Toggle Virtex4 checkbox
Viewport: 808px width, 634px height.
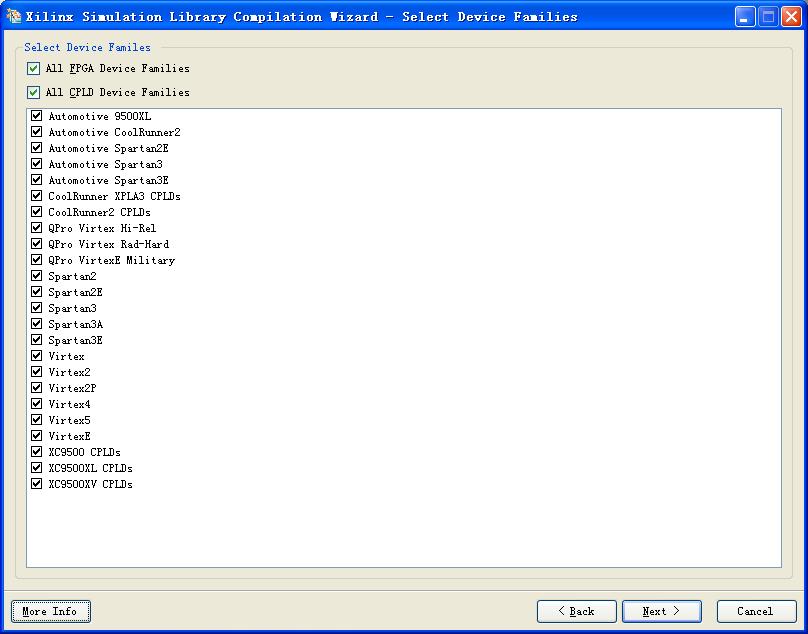pos(37,404)
